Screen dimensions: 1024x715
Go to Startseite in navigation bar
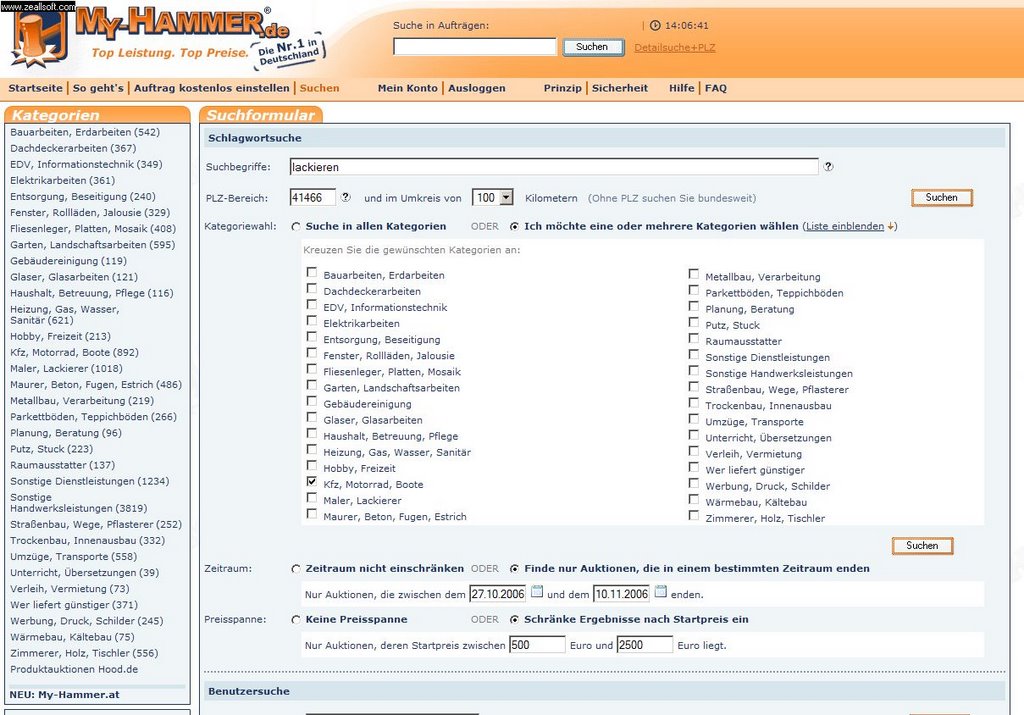[35, 88]
